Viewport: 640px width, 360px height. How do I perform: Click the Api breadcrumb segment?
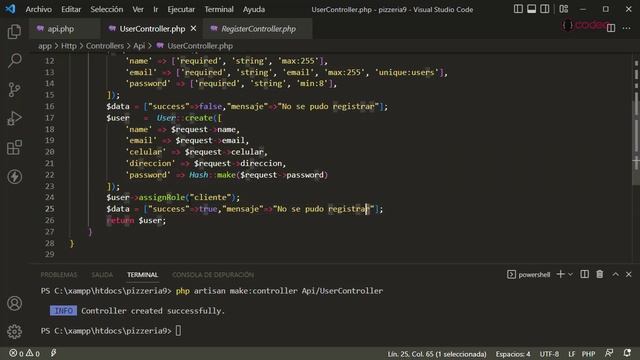[139, 46]
